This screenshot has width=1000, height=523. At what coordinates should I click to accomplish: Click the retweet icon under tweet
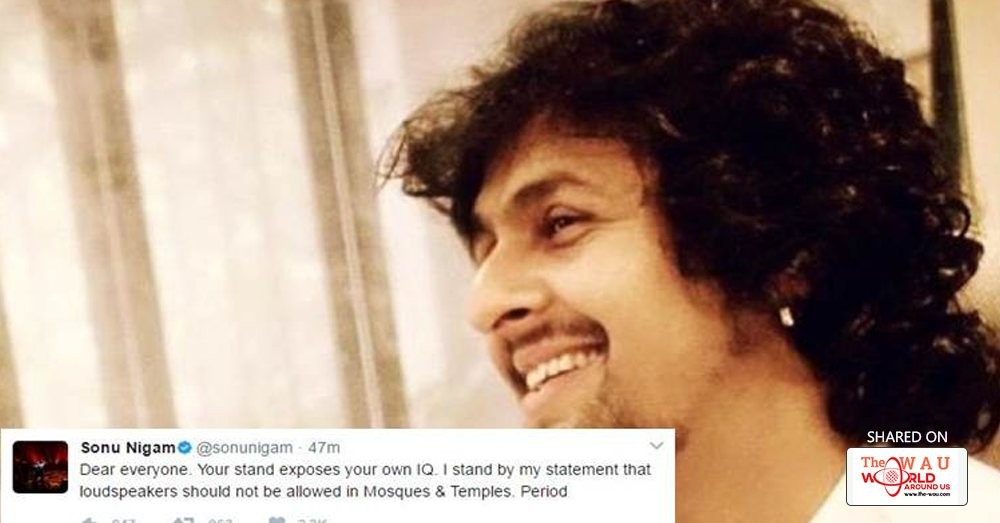click(x=184, y=520)
